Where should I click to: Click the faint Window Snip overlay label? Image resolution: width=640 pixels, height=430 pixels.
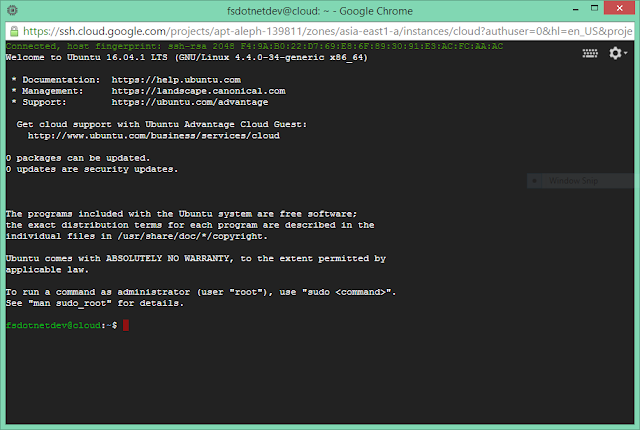click(573, 181)
